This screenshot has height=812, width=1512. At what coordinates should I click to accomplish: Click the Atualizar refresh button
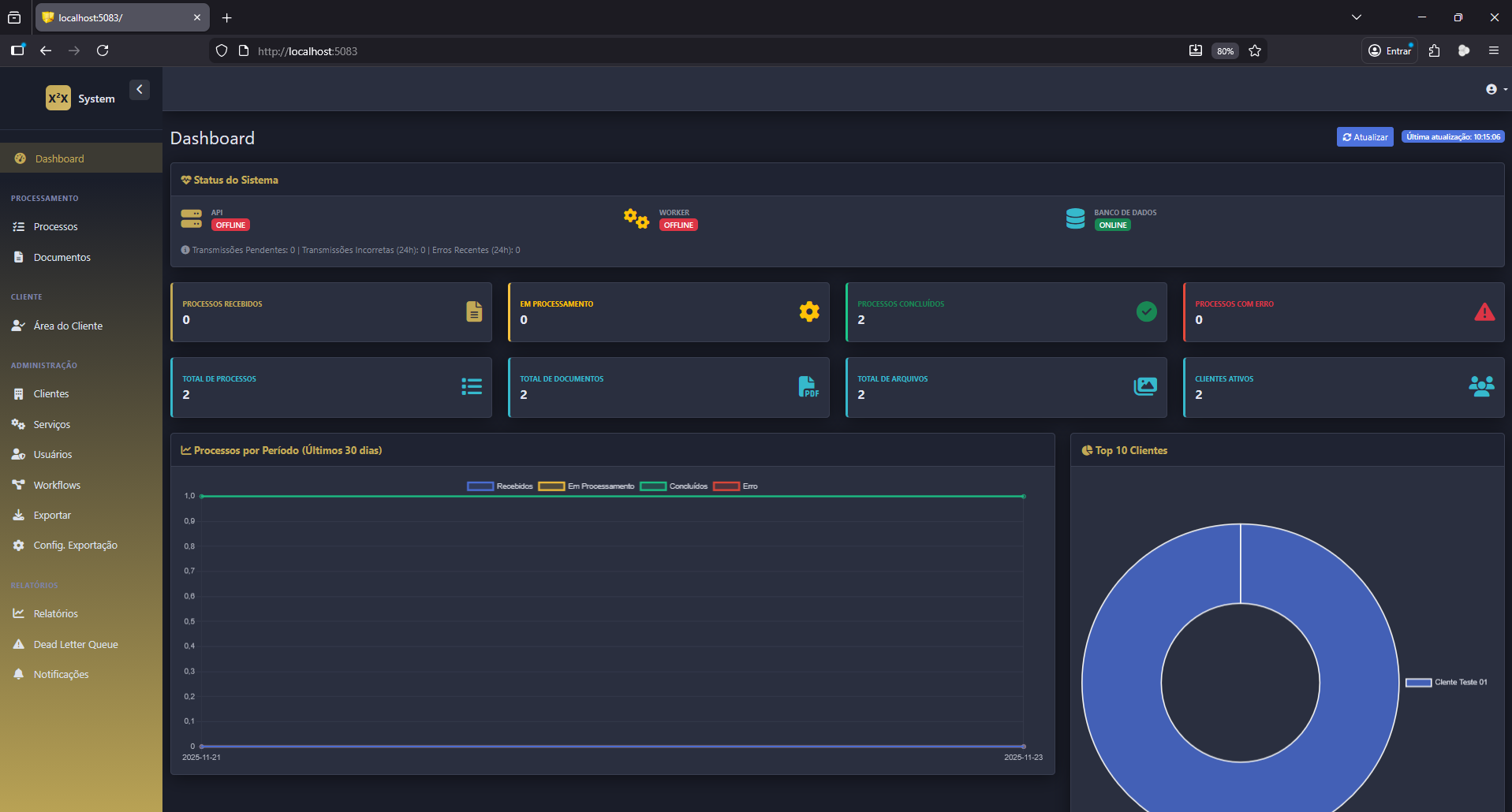(x=1365, y=137)
